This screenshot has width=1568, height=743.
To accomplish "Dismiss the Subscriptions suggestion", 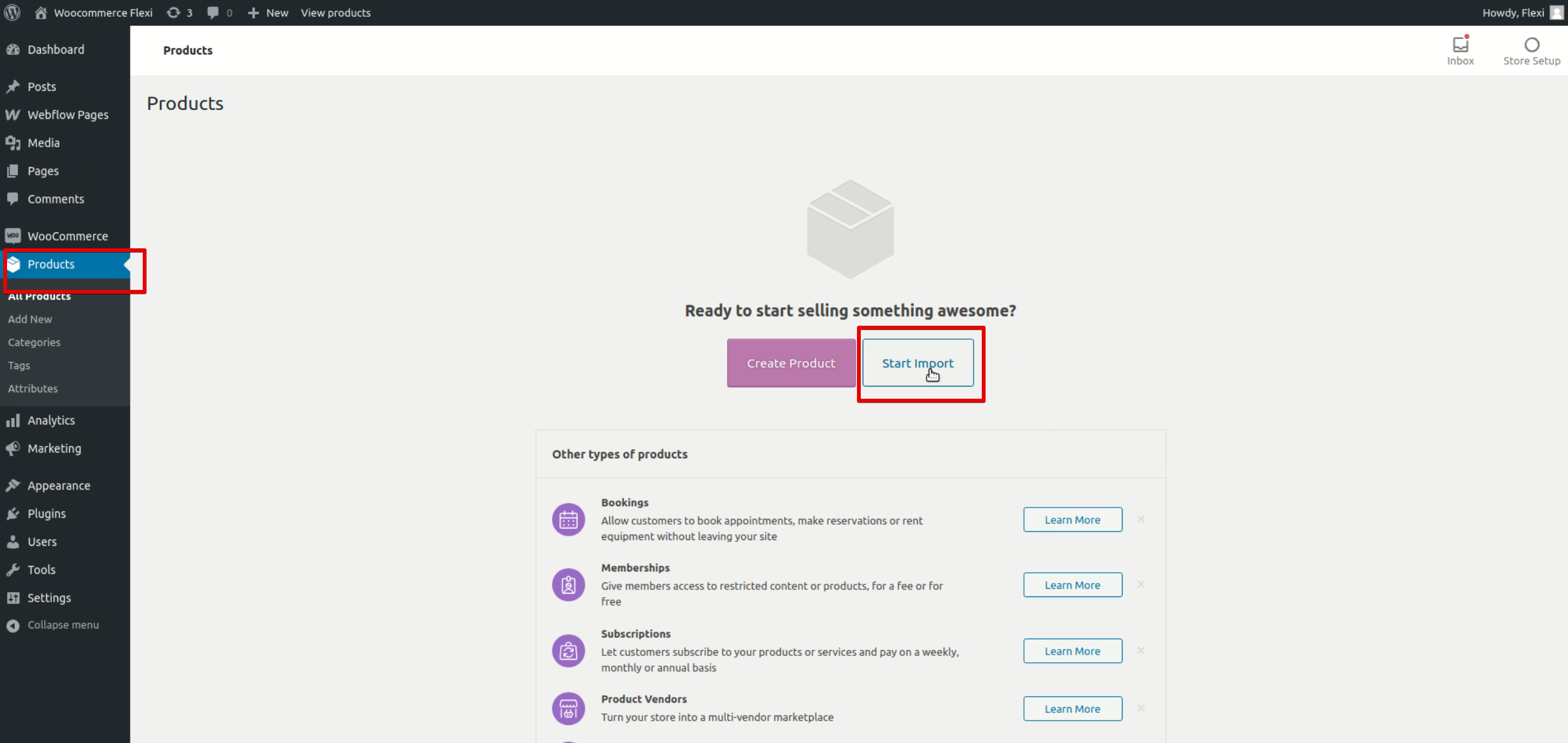I will point(1140,650).
